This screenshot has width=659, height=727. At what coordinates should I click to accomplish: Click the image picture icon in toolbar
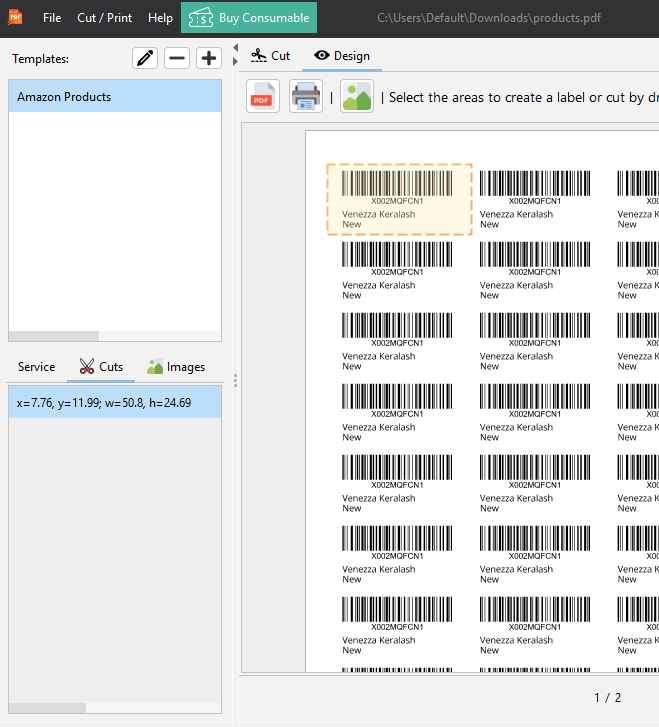357,96
